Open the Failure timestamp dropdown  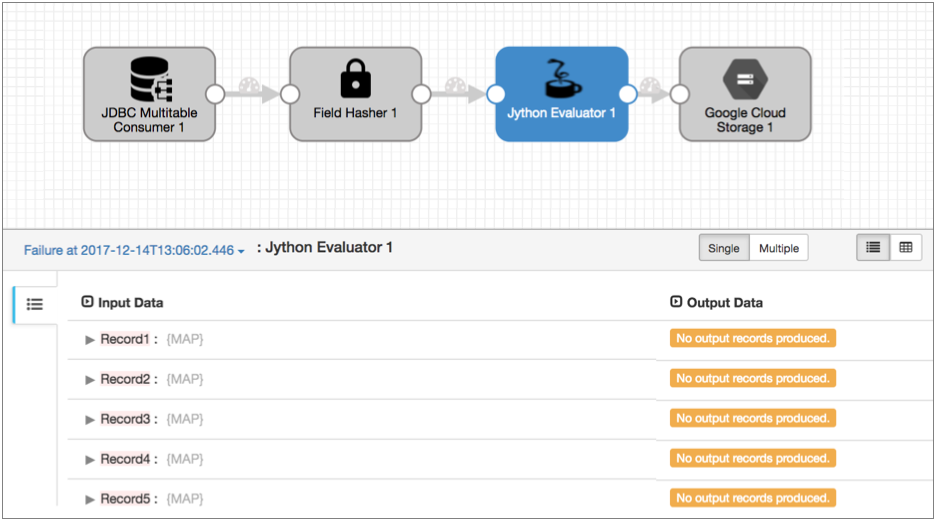(134, 250)
